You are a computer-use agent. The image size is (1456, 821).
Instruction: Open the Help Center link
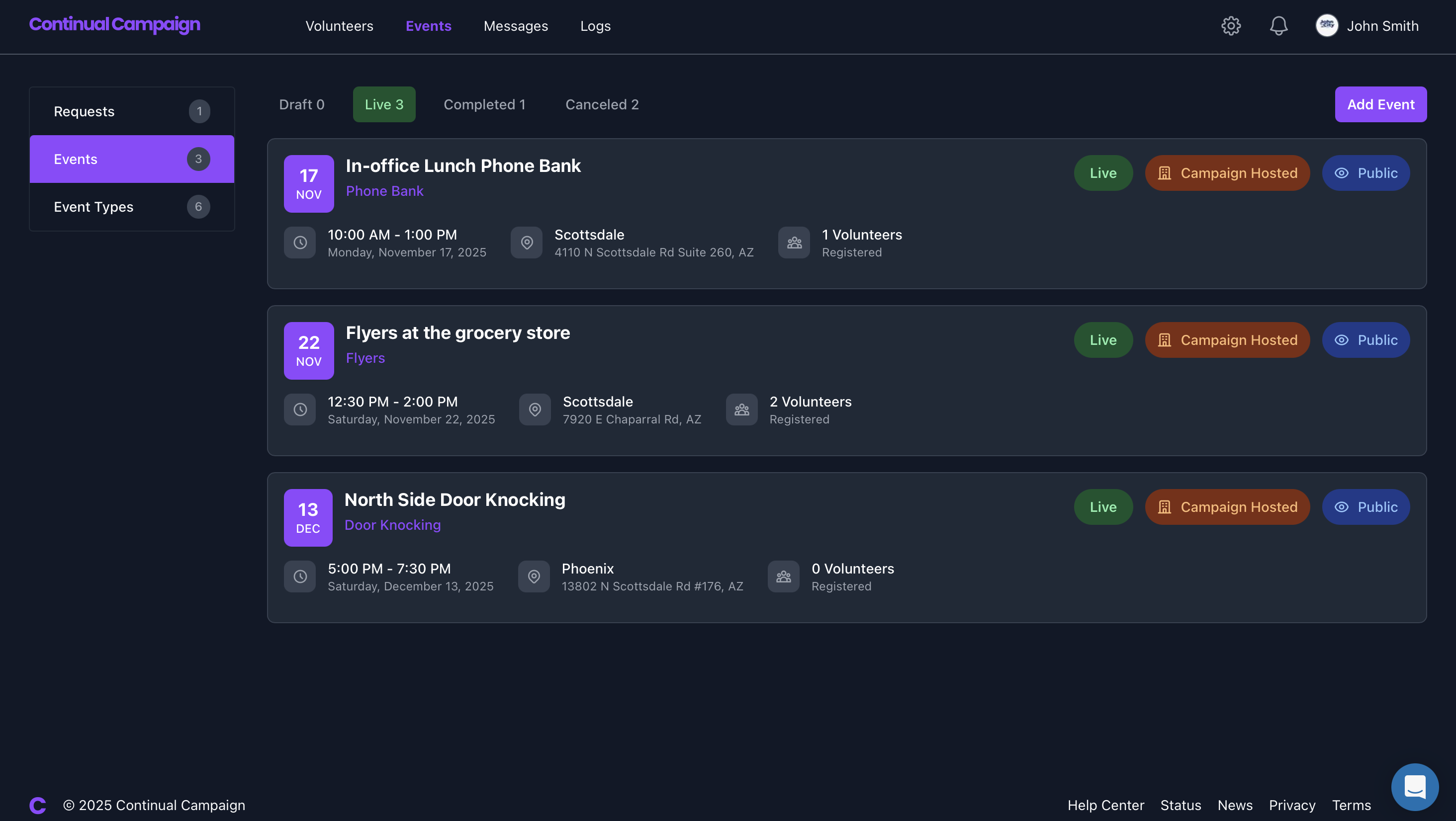[x=1105, y=805]
